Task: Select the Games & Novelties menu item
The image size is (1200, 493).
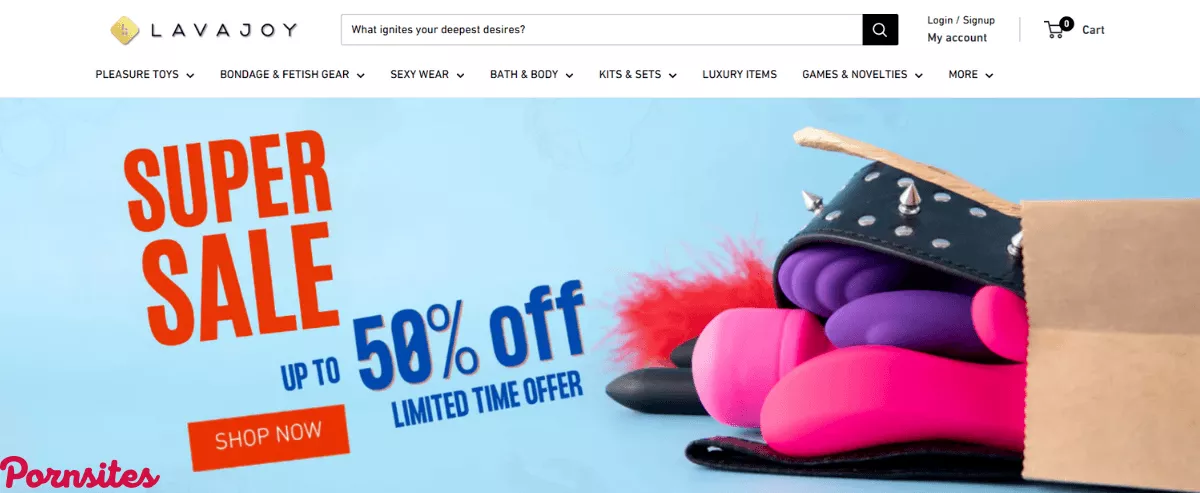Action: click(854, 74)
